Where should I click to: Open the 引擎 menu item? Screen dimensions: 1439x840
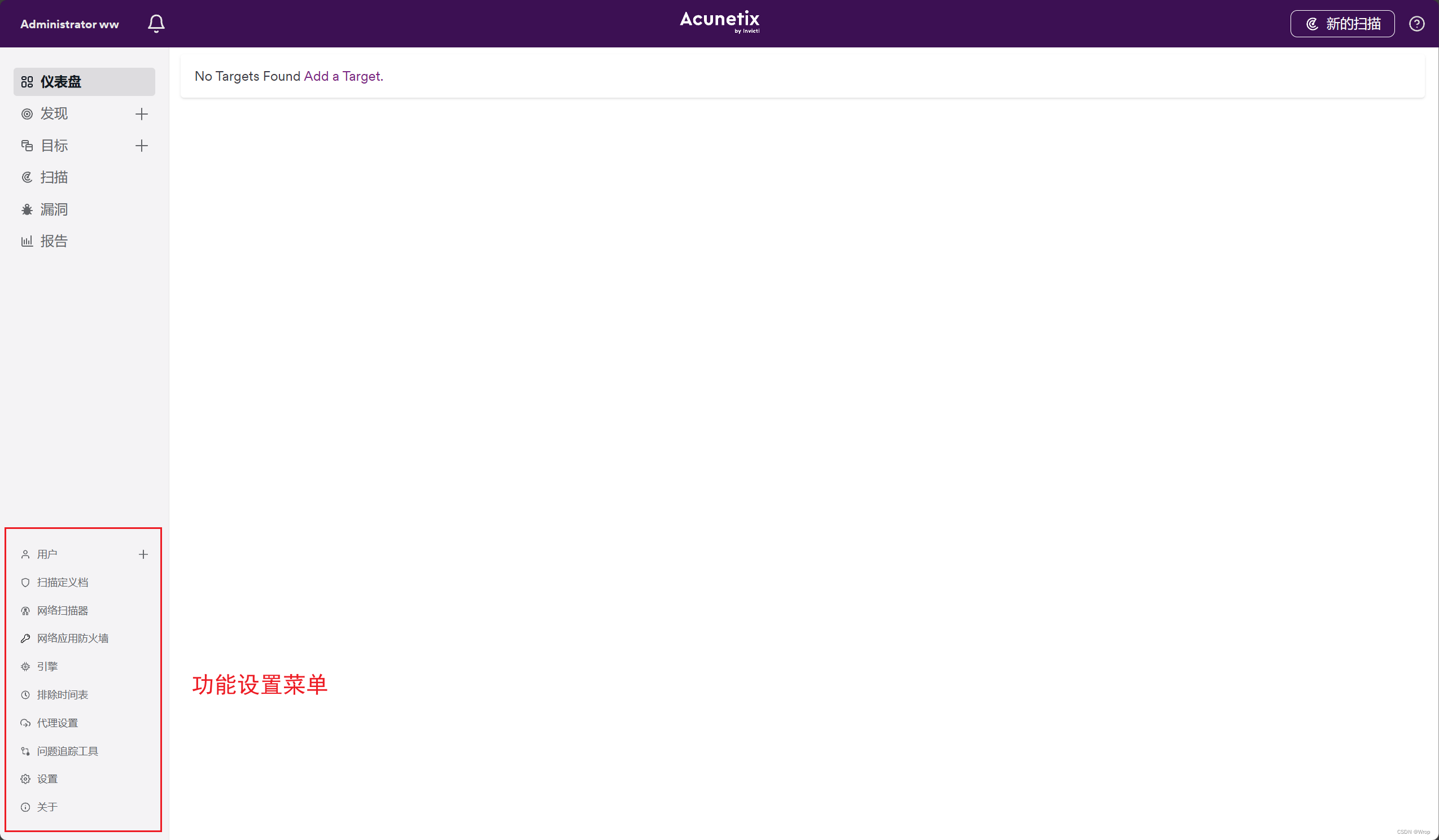[x=47, y=666]
